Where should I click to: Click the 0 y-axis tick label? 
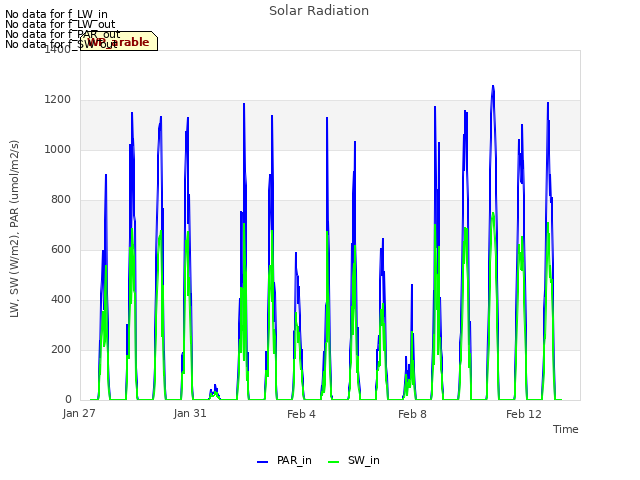tap(68, 400)
